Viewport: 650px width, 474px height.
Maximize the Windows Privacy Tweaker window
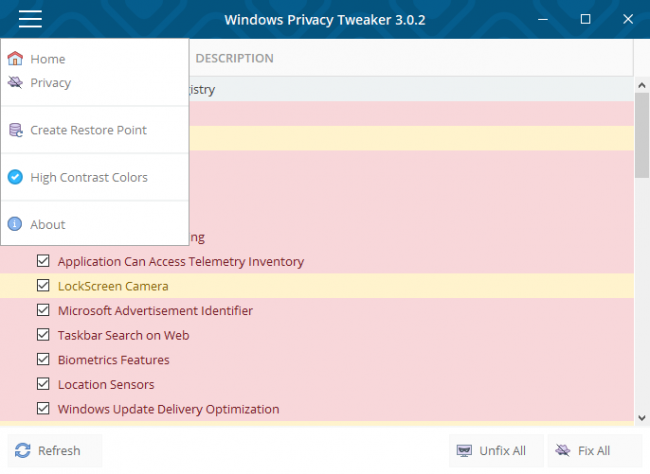585,19
